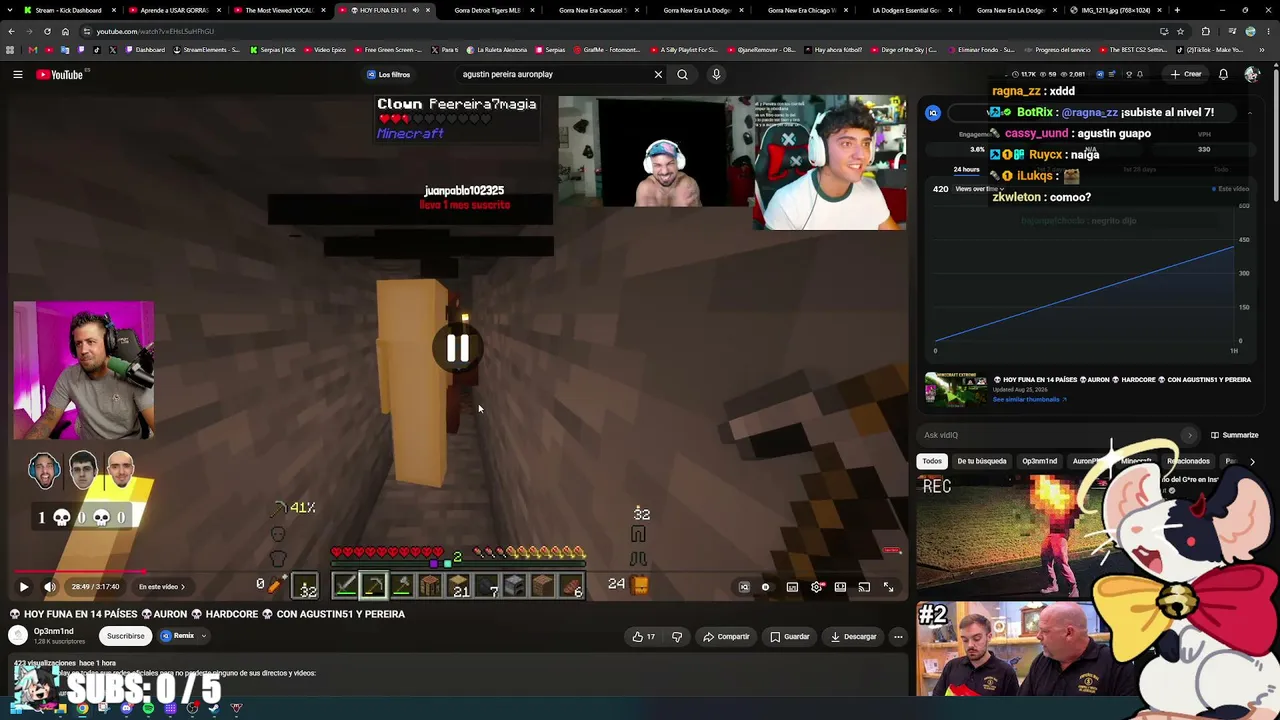Clear the search query with the X

(x=658, y=74)
